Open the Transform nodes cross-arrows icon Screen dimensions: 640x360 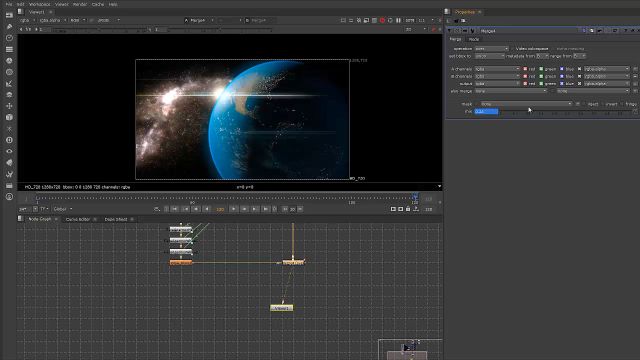pos(9,106)
